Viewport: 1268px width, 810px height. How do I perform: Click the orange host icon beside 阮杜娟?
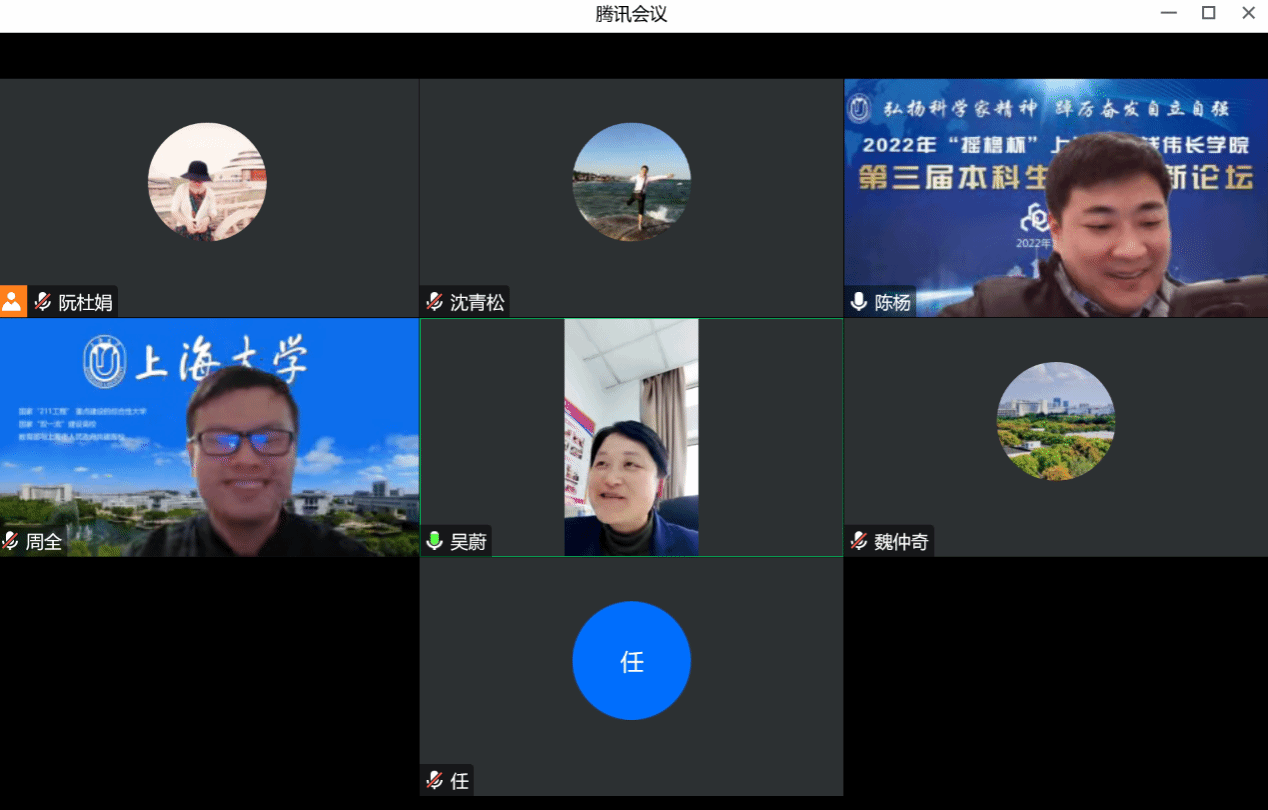click(13, 302)
